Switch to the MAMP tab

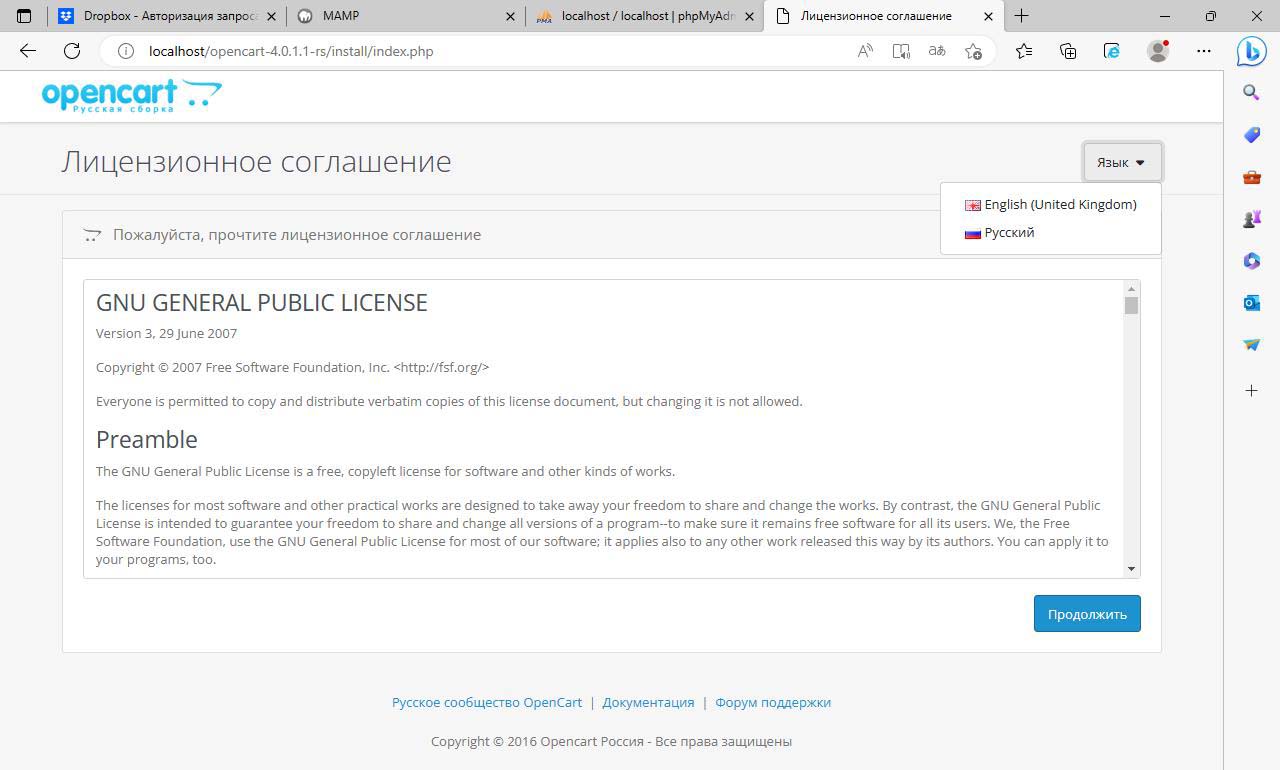click(x=341, y=16)
